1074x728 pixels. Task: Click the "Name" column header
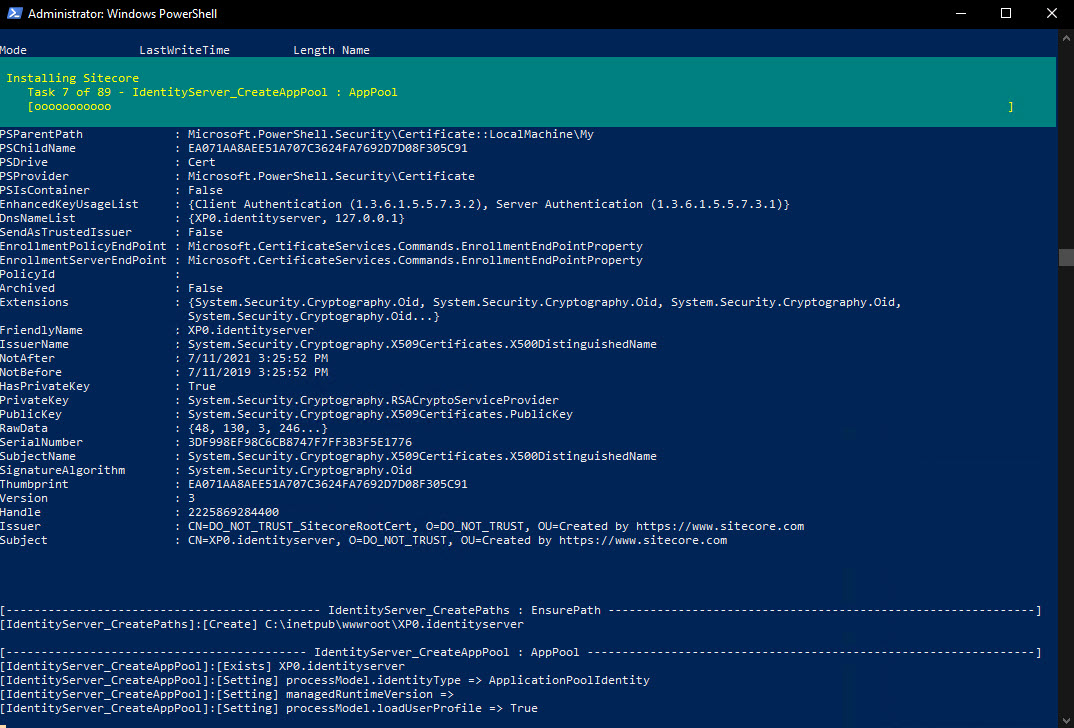(x=356, y=50)
